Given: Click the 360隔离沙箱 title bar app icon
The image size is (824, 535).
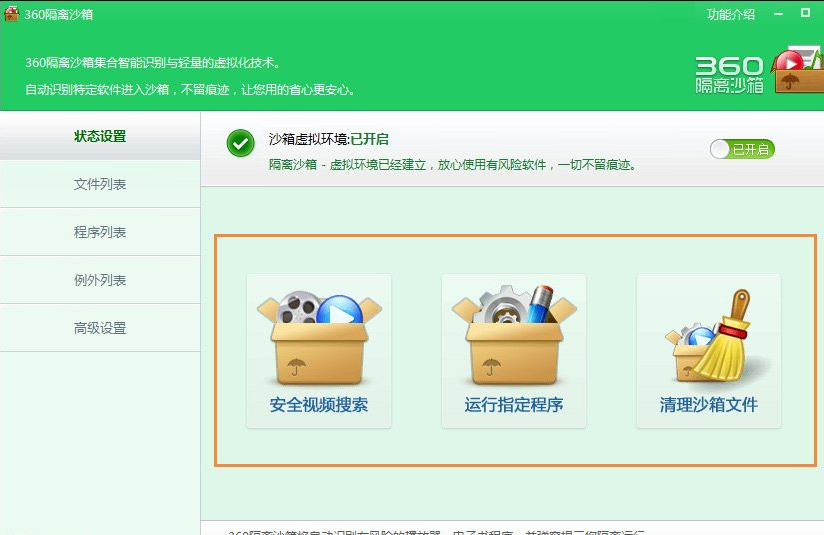Looking at the screenshot, I should [x=12, y=14].
